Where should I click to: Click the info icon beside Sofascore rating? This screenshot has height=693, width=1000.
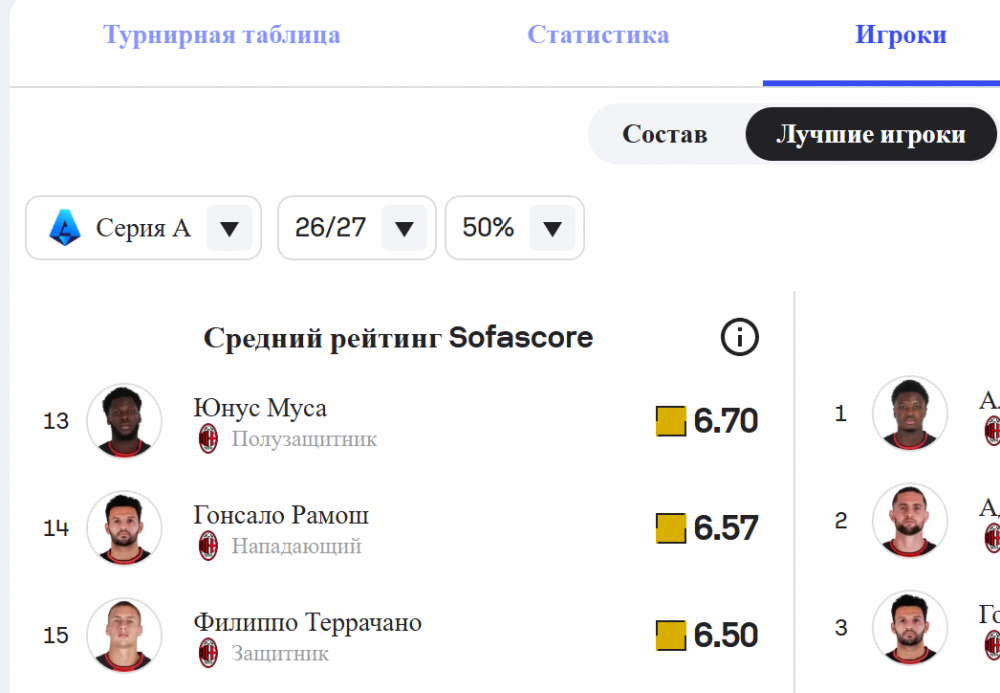[x=739, y=337]
